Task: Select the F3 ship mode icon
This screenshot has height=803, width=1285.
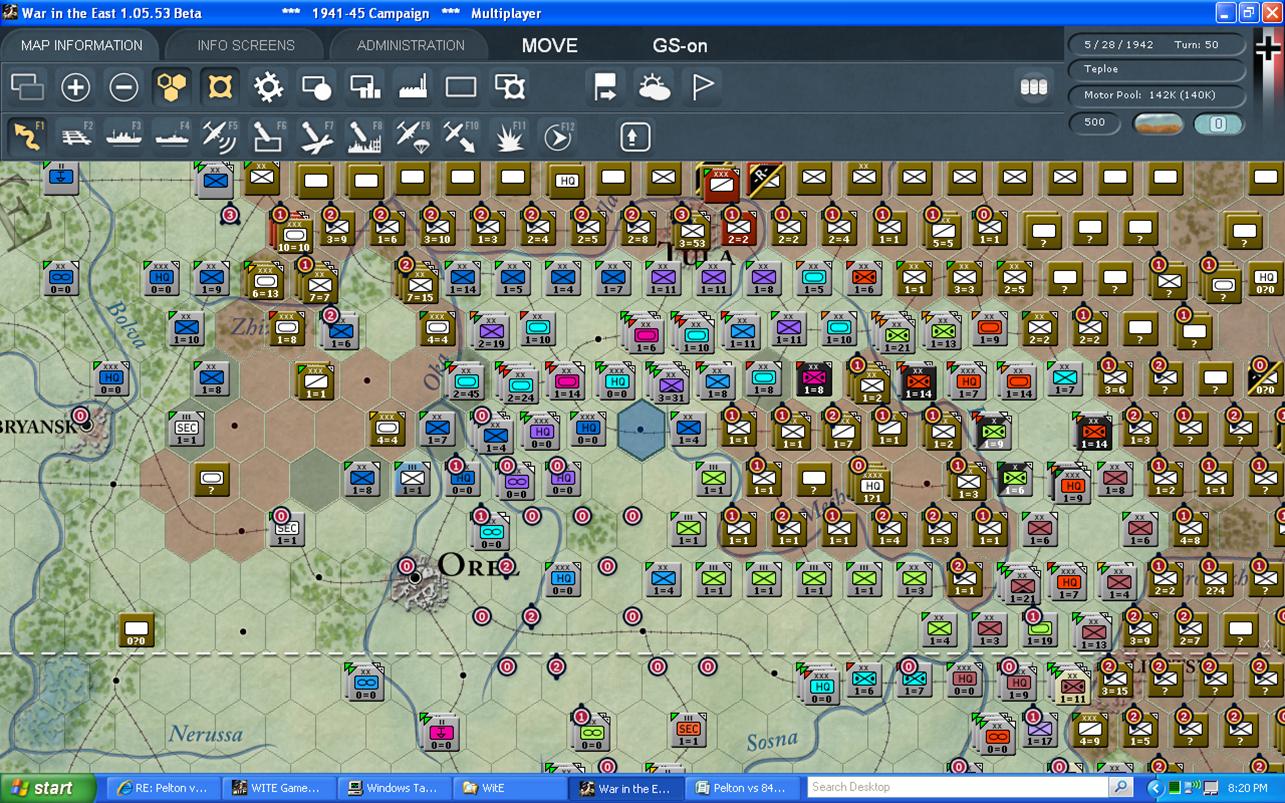Action: click(x=124, y=136)
